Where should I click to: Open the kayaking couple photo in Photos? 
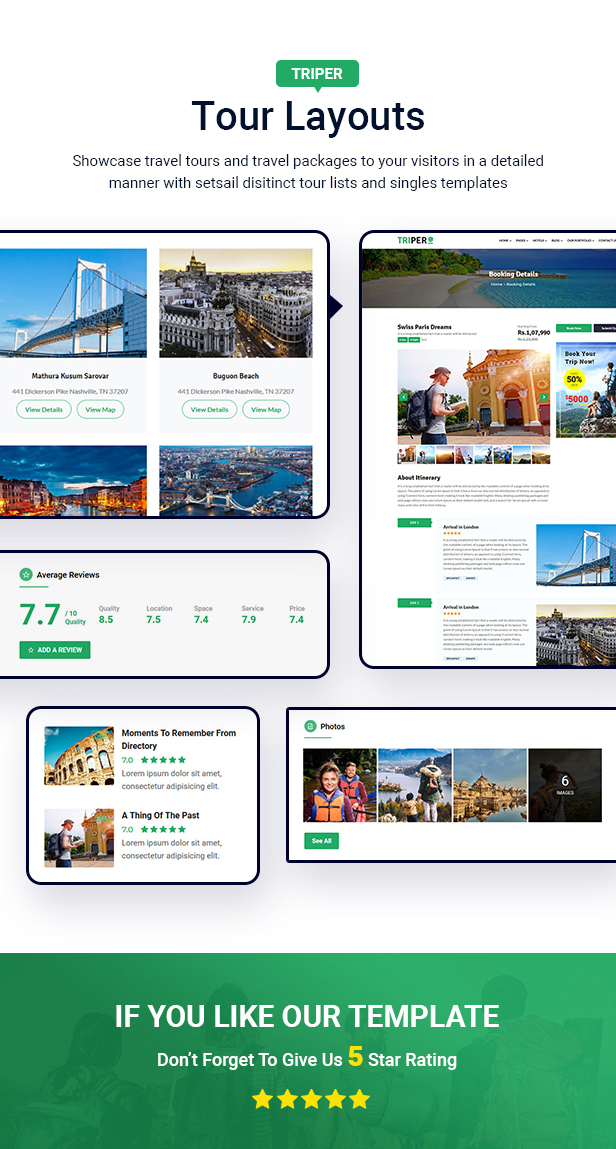pos(340,785)
